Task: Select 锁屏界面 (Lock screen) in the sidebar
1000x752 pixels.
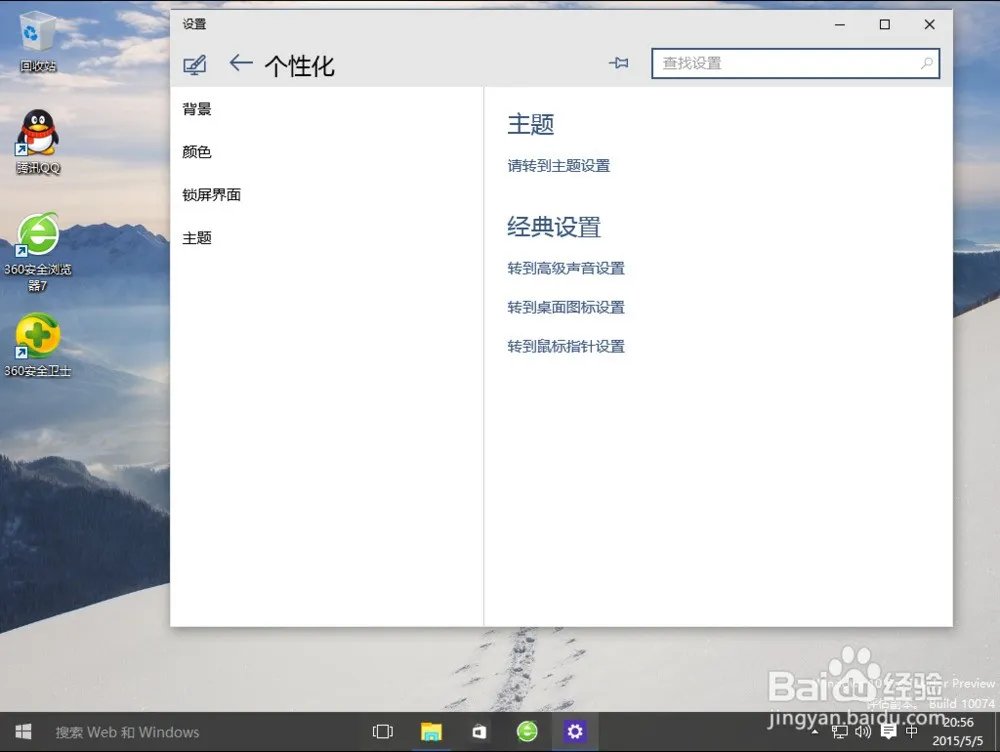Action: (x=211, y=195)
